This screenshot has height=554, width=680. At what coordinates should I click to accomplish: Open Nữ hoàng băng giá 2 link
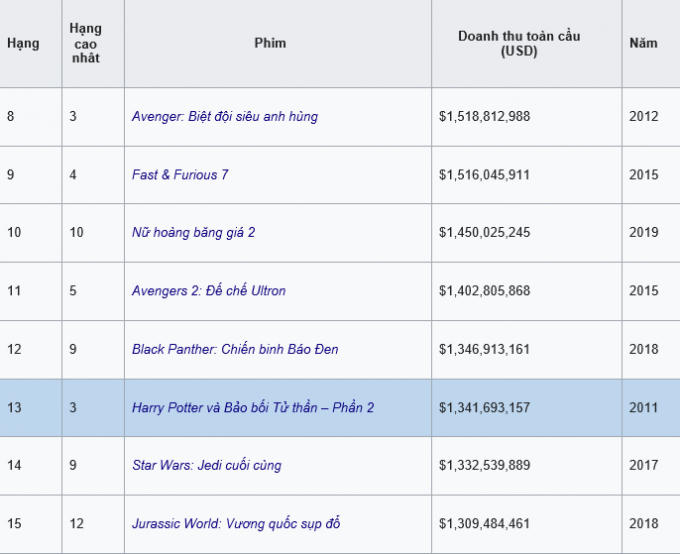pyautogui.click(x=193, y=232)
